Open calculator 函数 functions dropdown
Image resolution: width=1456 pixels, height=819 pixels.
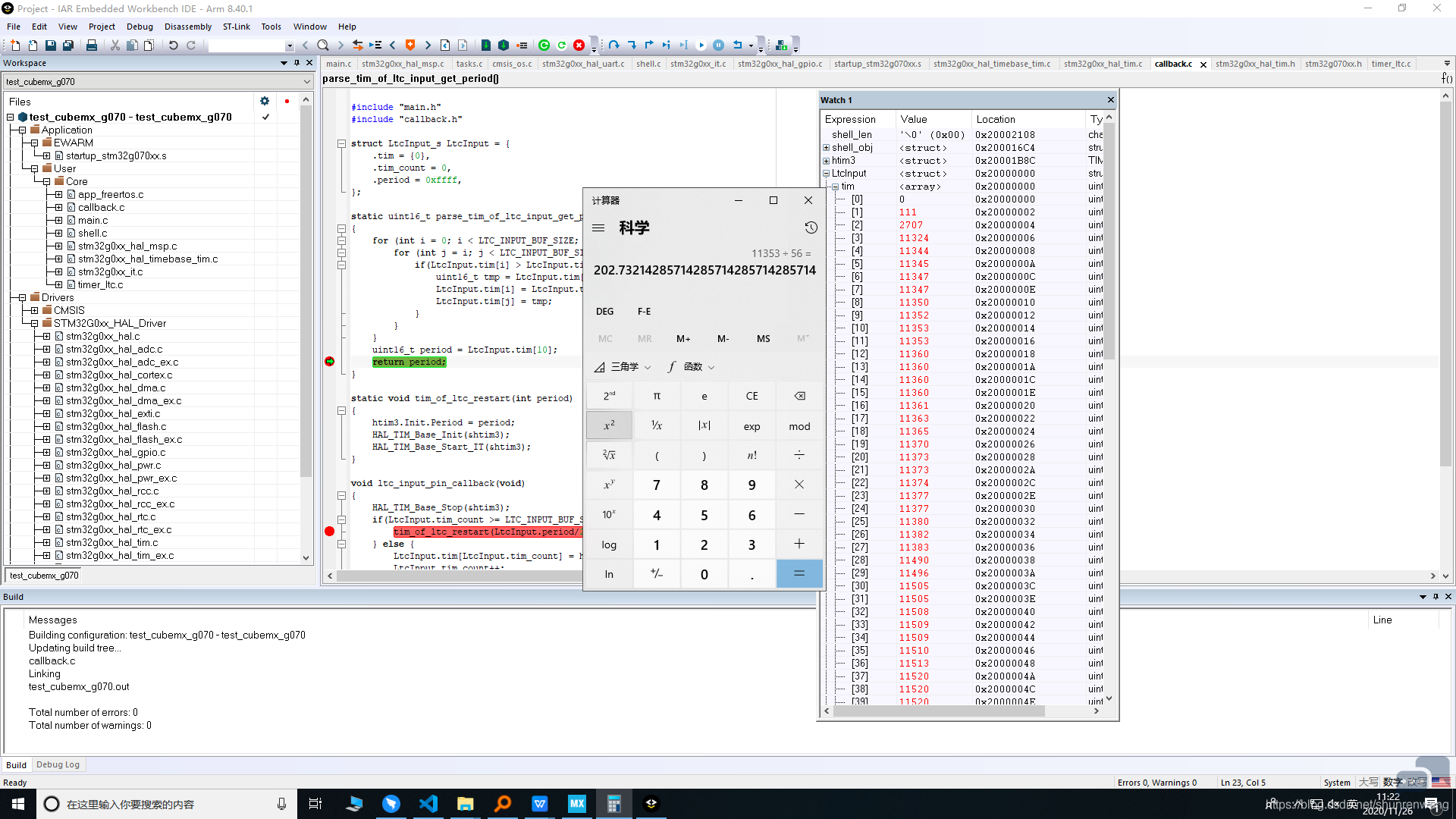pyautogui.click(x=691, y=367)
